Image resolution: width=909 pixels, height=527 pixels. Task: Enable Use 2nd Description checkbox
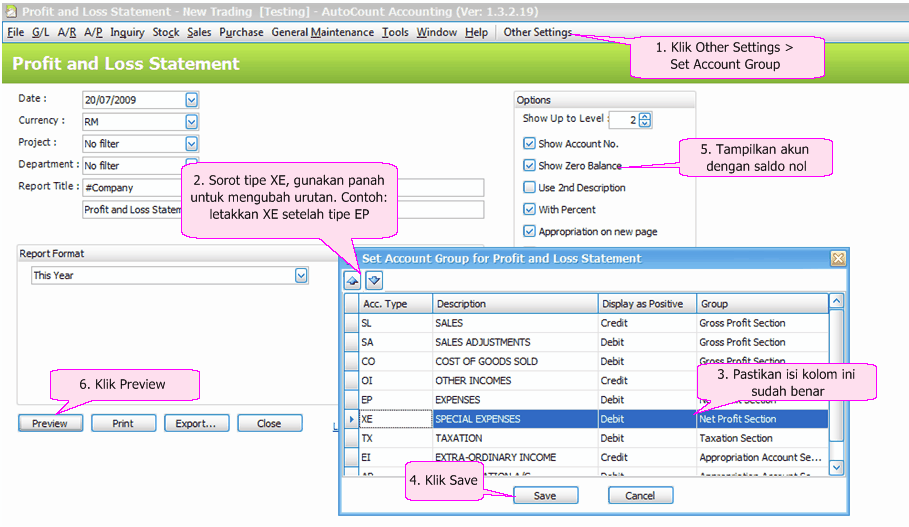coord(529,188)
